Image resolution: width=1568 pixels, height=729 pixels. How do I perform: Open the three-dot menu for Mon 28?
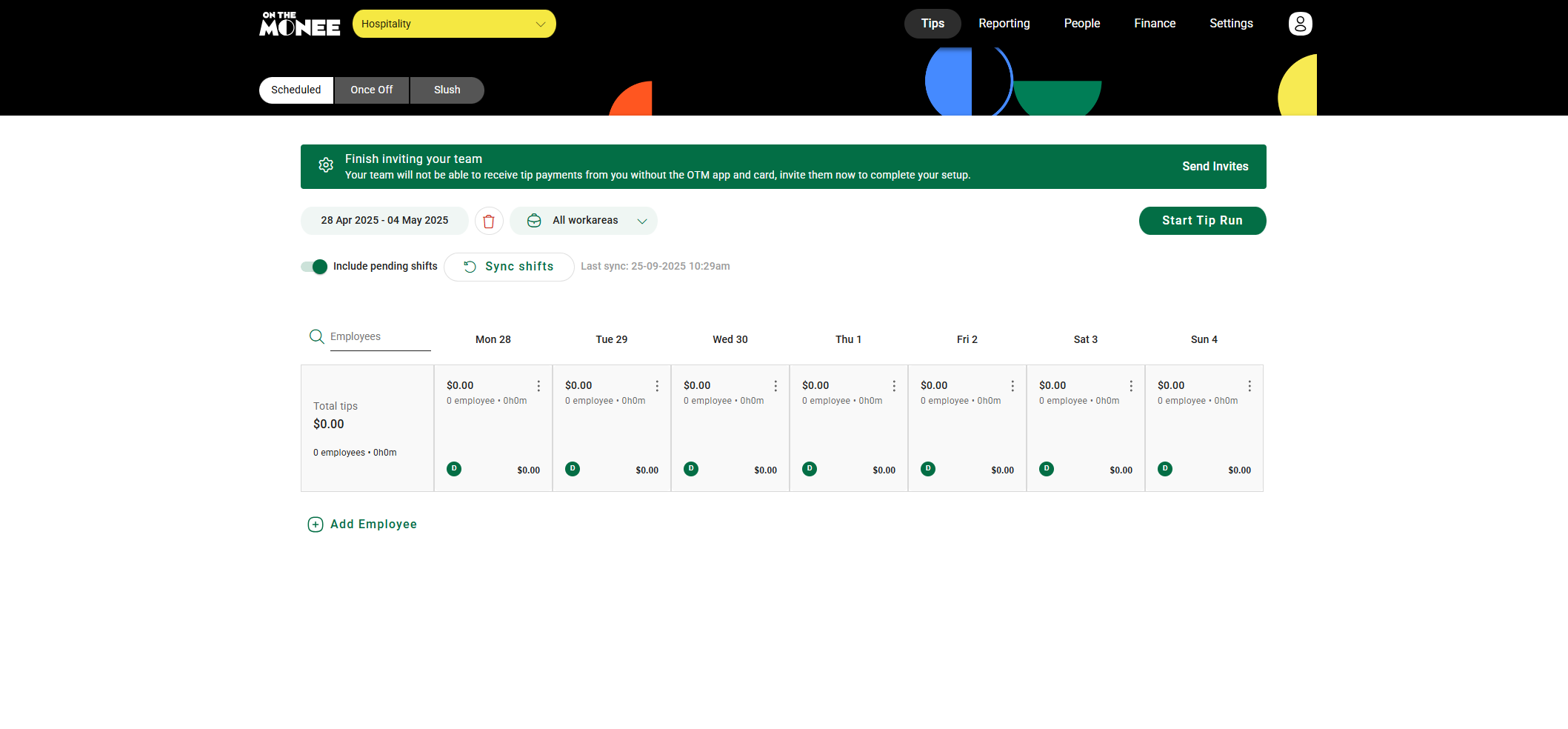pos(538,386)
